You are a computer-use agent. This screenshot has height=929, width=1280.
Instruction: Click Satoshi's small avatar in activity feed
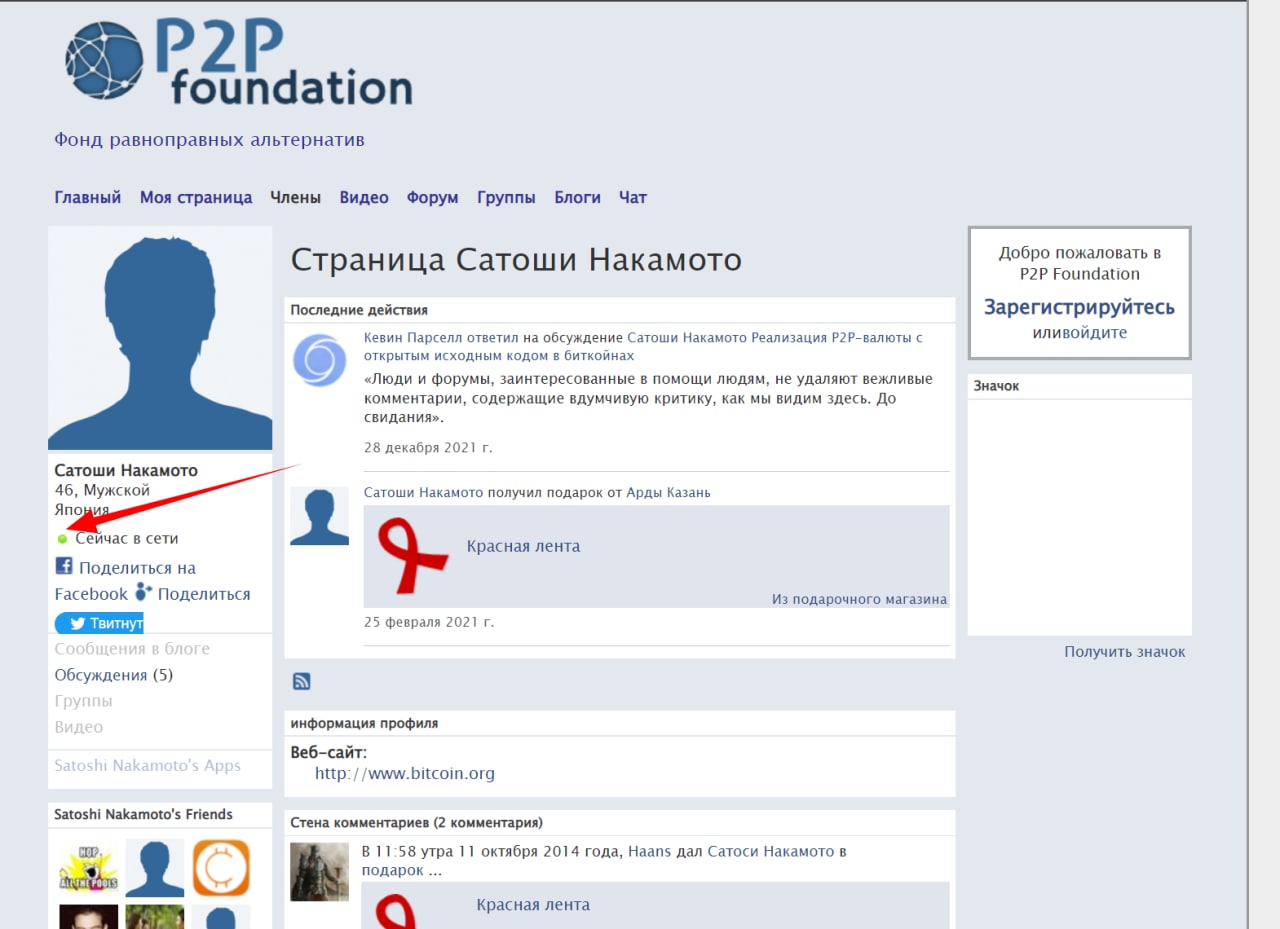(319, 516)
